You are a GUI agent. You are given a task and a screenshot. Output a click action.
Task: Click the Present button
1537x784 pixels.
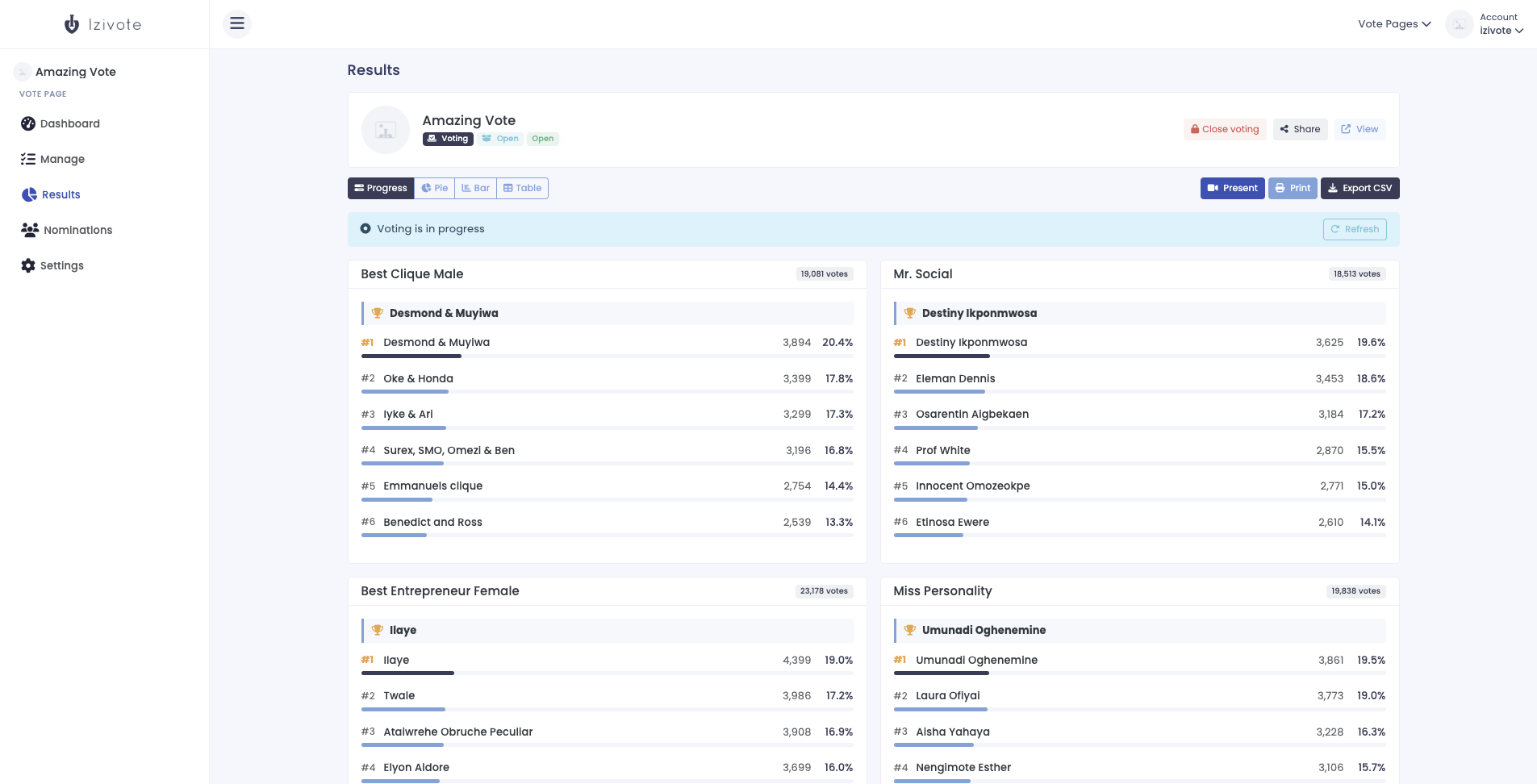1232,188
